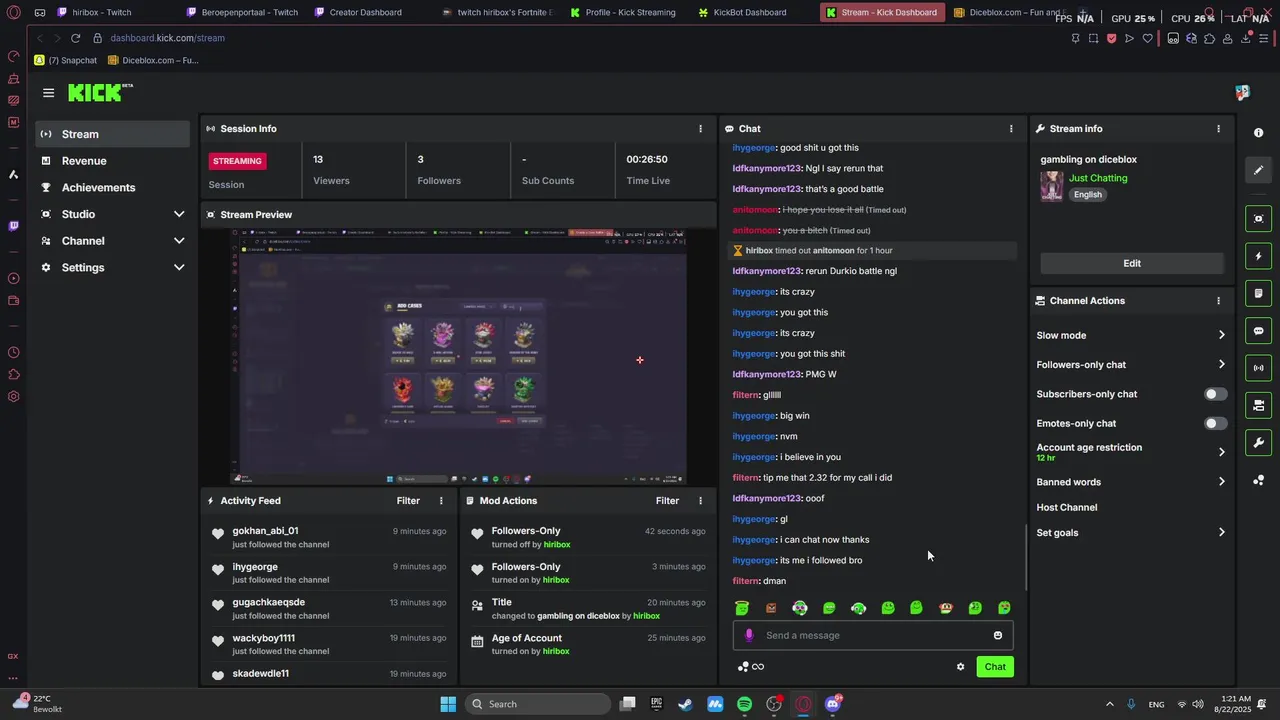Viewport: 1280px width, 720px height.
Task: Click Windows taskbar Search box
Action: 538,704
